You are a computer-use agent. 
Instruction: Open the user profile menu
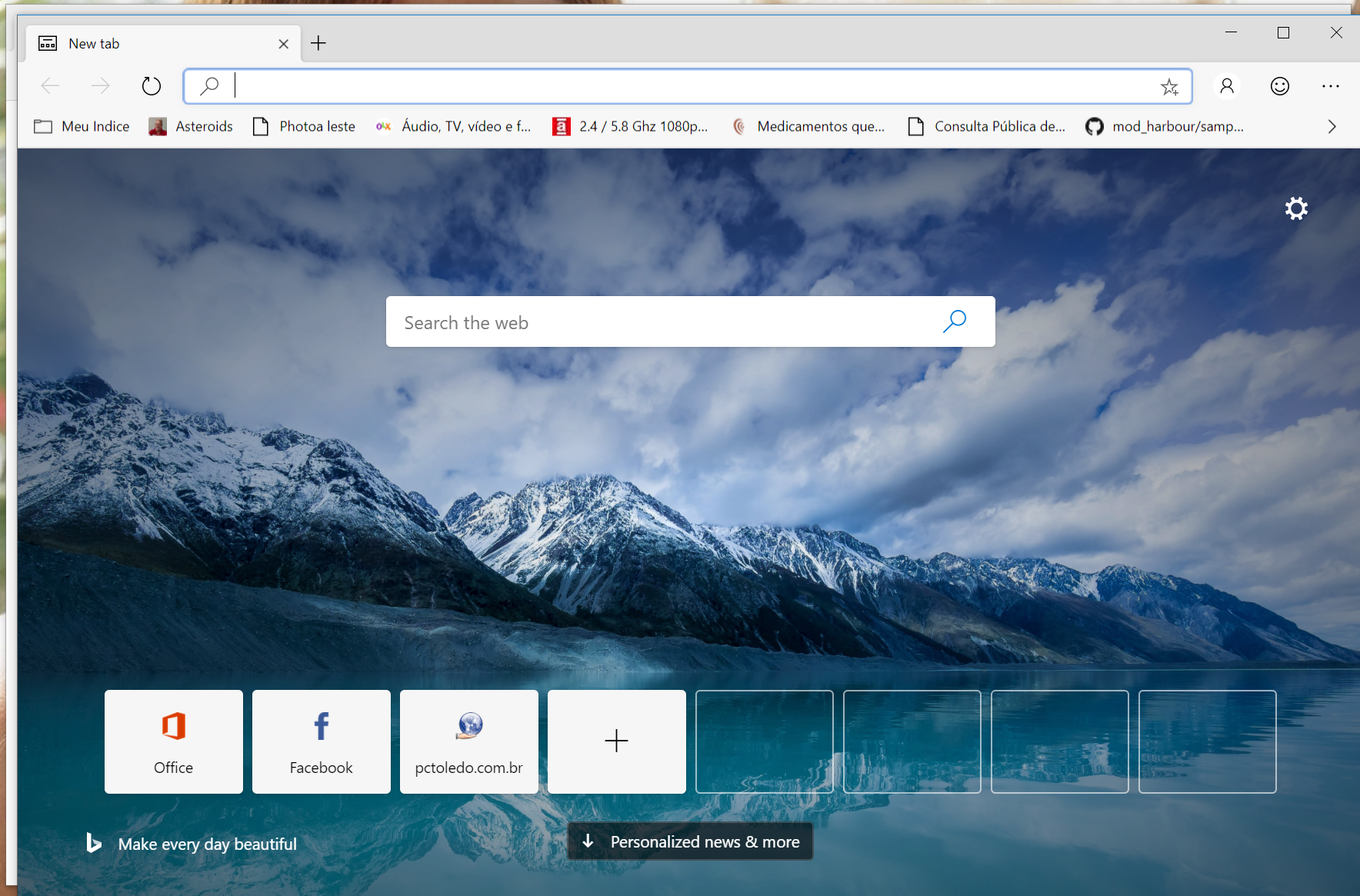coord(1227,86)
